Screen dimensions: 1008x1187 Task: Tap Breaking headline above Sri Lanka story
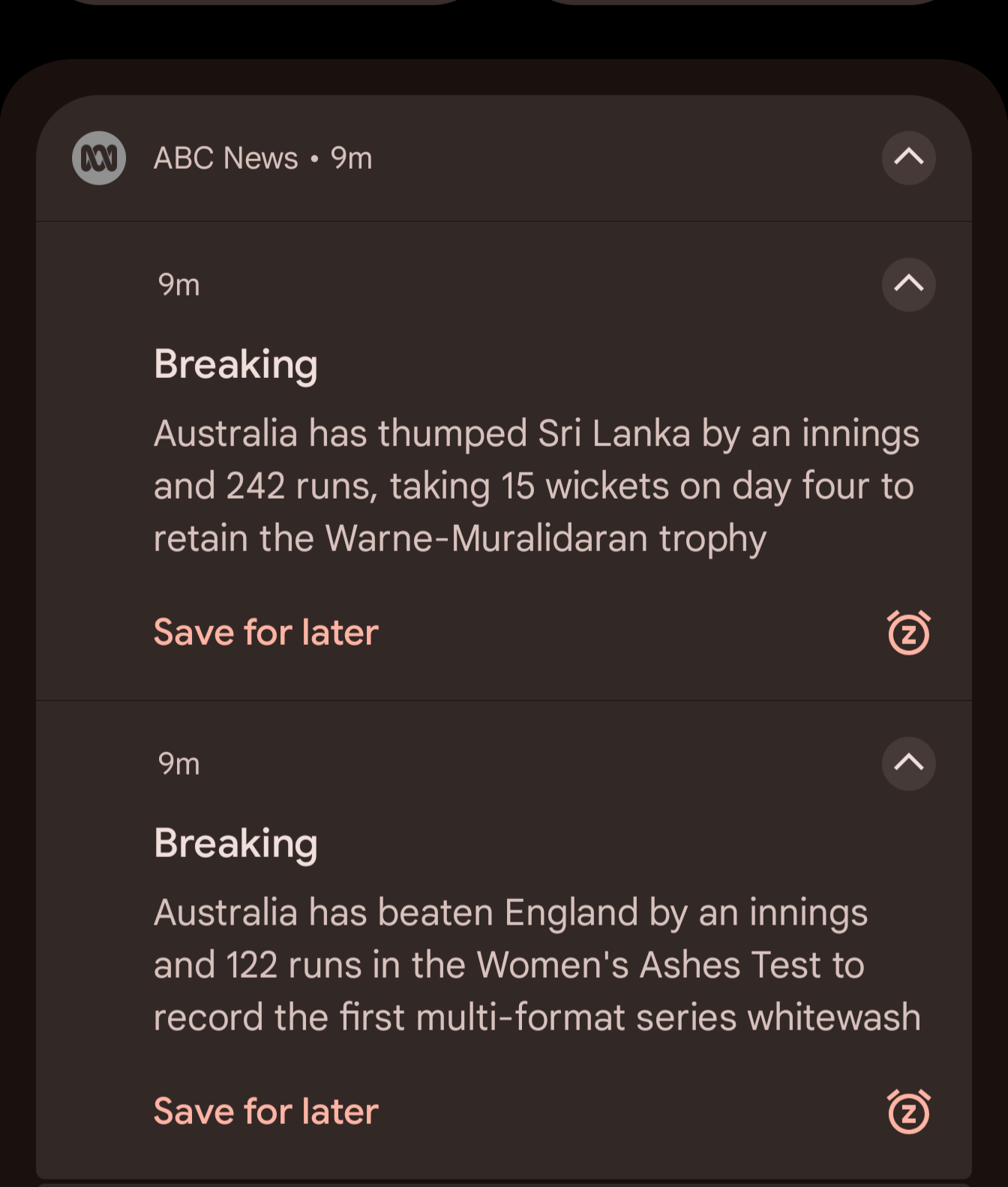235,364
